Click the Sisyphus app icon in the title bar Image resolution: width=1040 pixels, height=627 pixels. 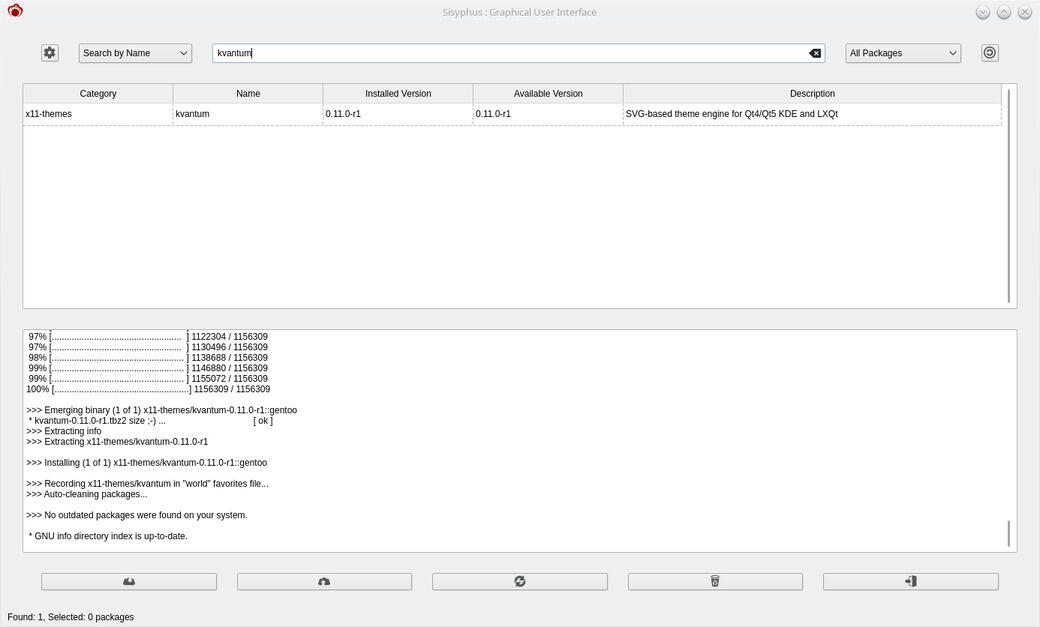click(x=15, y=11)
